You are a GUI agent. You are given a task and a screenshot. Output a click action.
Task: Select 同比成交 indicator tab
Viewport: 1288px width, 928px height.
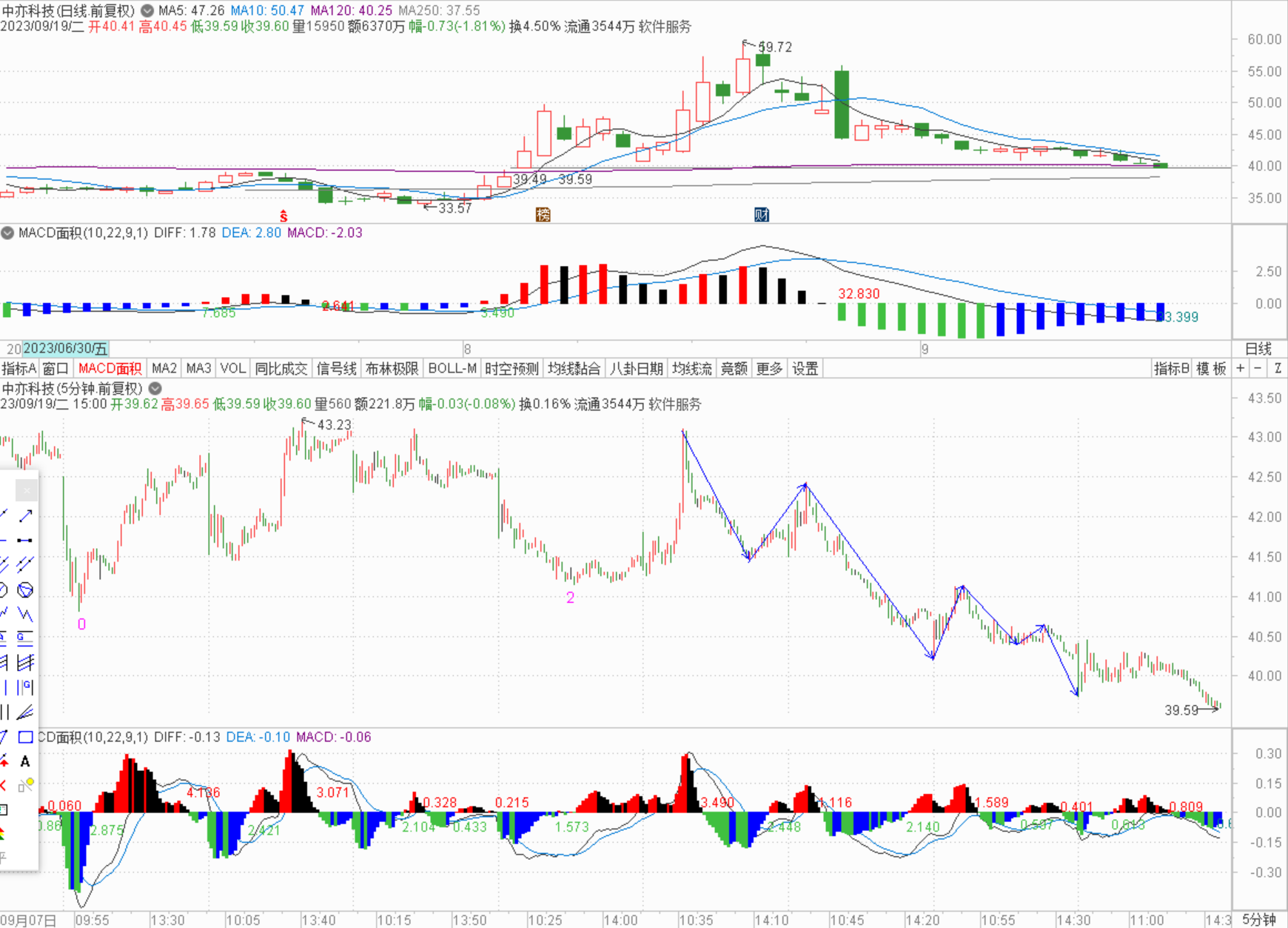coord(281,368)
